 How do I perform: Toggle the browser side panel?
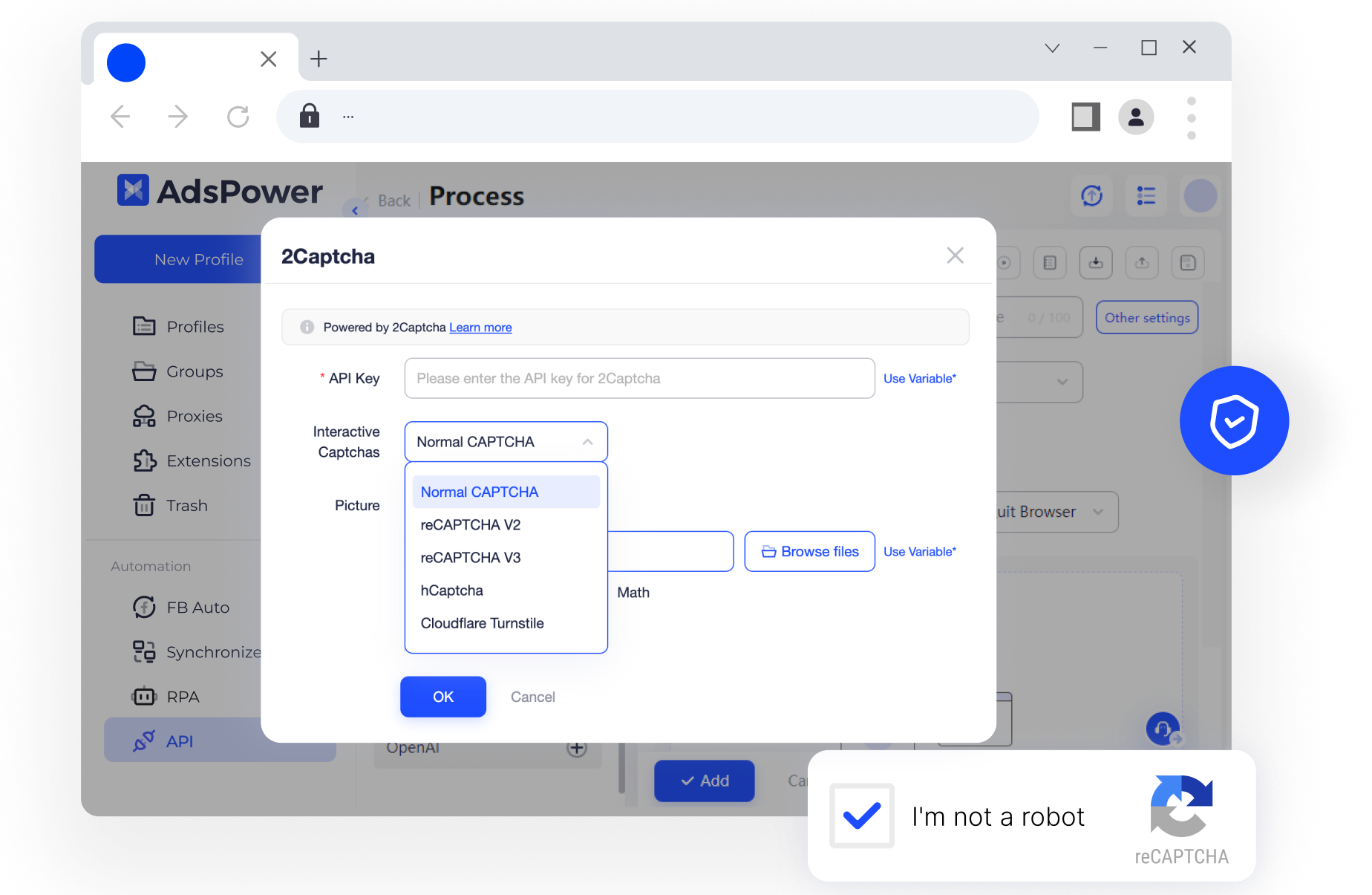pyautogui.click(x=1085, y=117)
